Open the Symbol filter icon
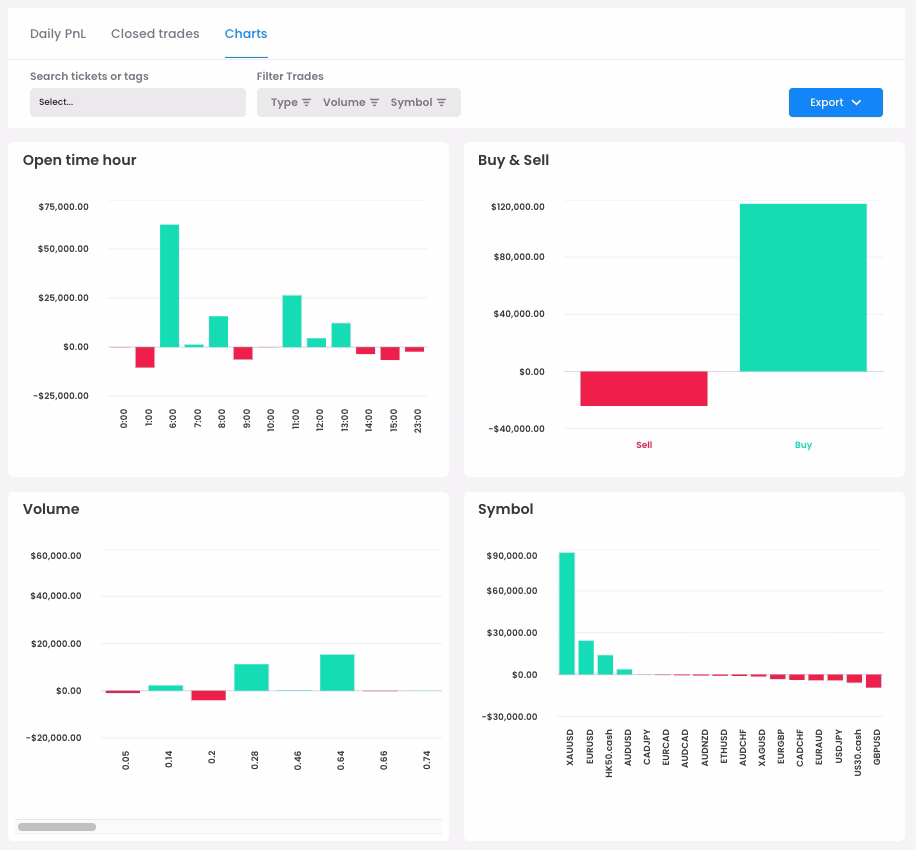 click(442, 102)
